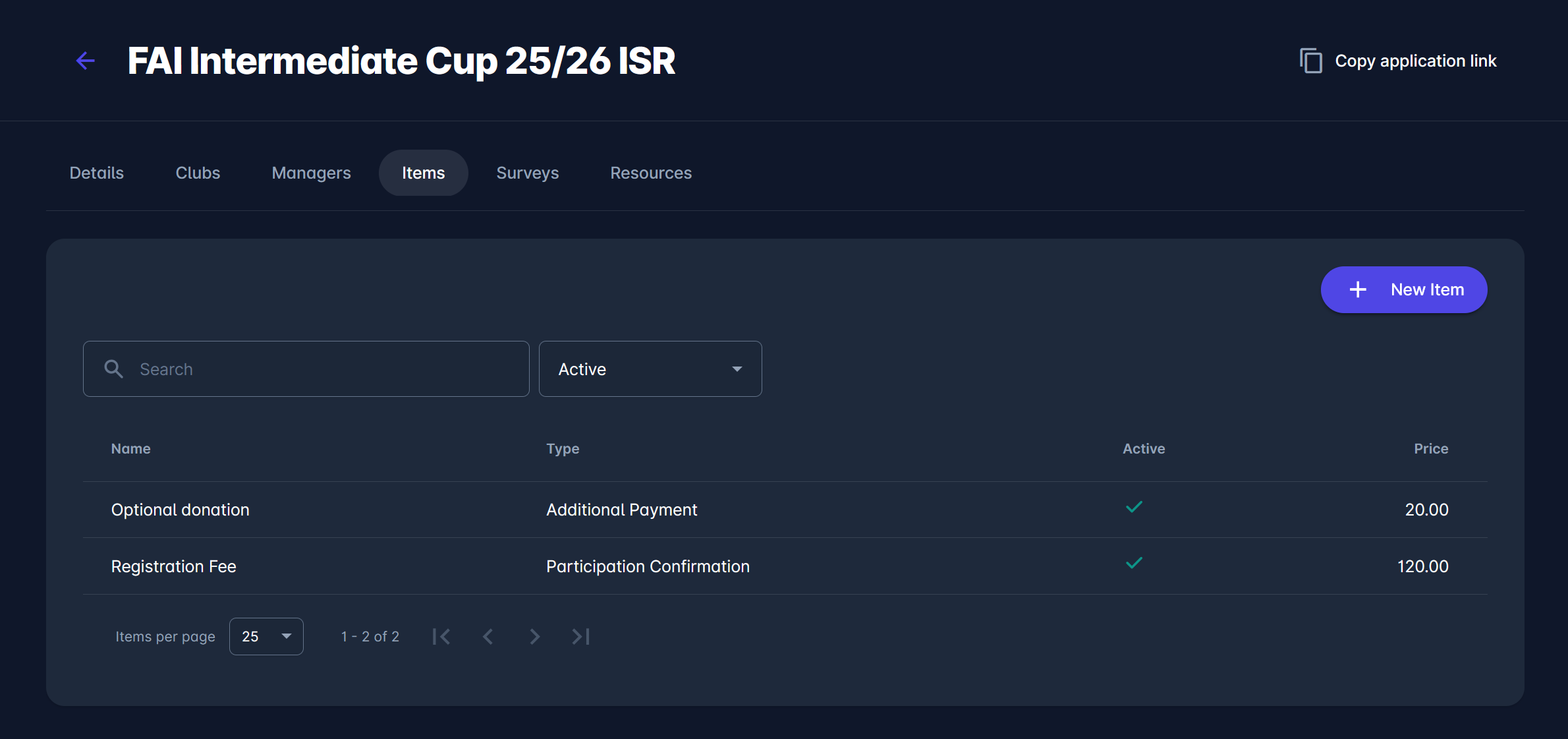Screen dimensions: 1568x739
Task: Click the search magnifier icon
Action: tap(114, 369)
